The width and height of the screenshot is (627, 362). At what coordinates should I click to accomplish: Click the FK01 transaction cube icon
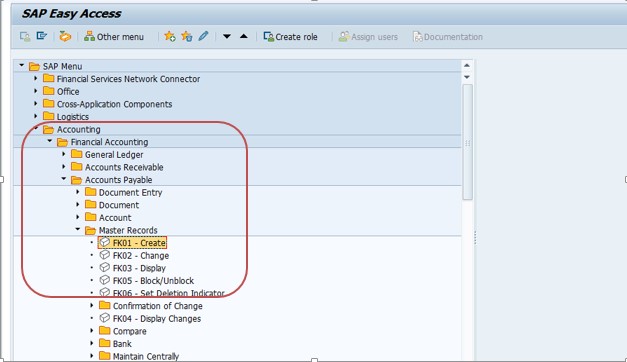pos(104,242)
